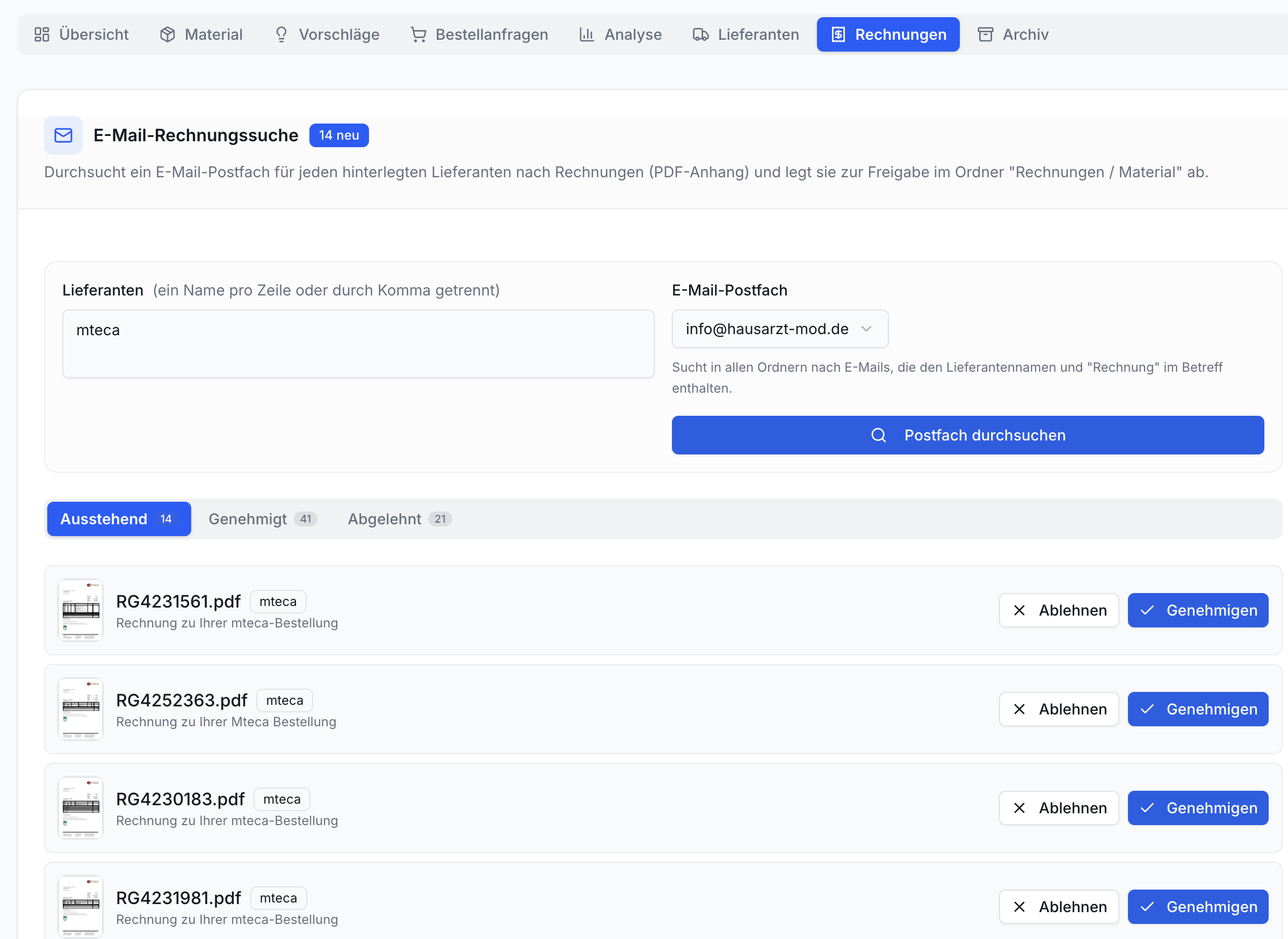
Task: Approve invoice RG4231561.pdf with Genehmigen
Action: tap(1198, 610)
